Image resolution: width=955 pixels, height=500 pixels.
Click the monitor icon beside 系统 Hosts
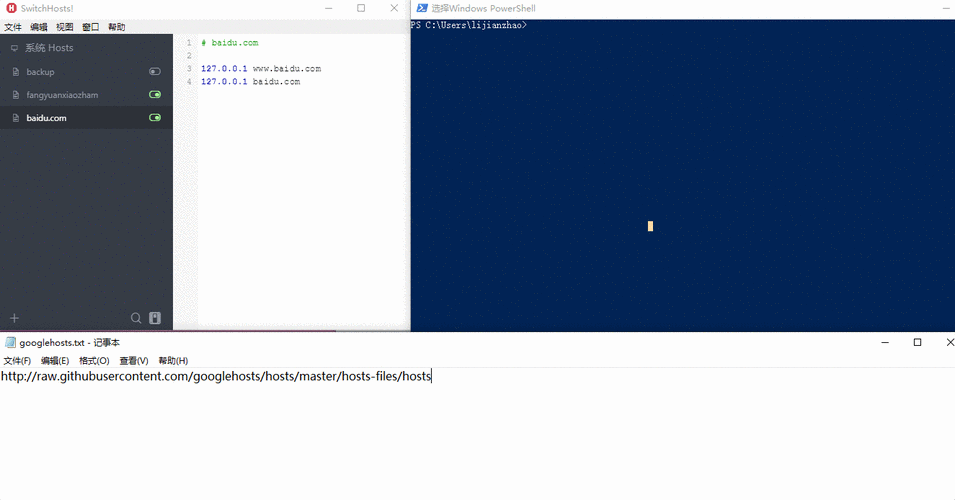coord(15,48)
